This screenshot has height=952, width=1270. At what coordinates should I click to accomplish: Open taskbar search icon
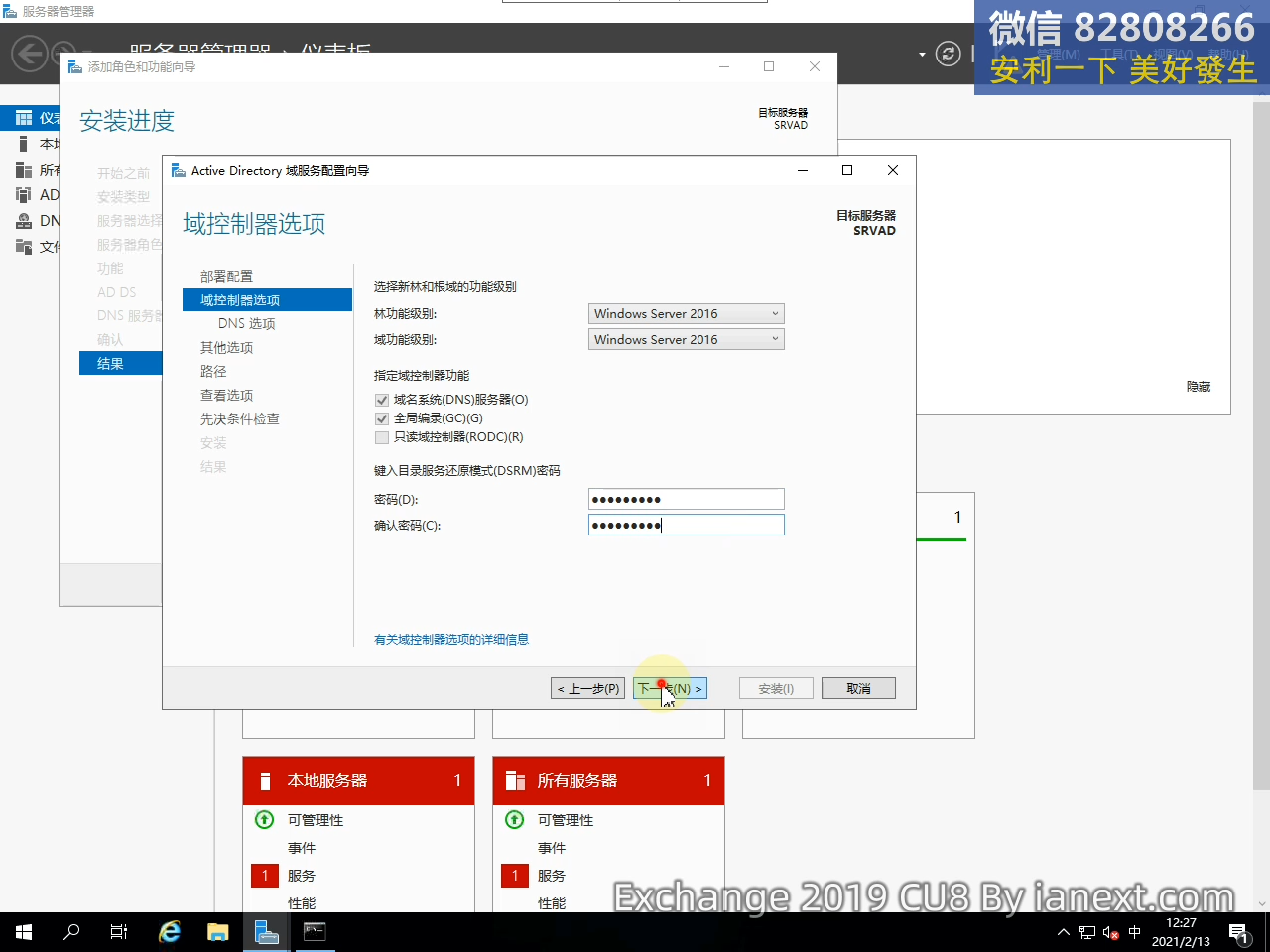[71, 932]
